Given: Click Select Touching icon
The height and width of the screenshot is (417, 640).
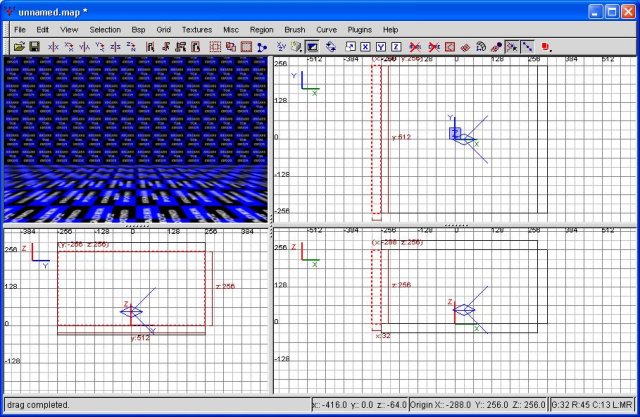Looking at the screenshot, I should click(x=165, y=47).
